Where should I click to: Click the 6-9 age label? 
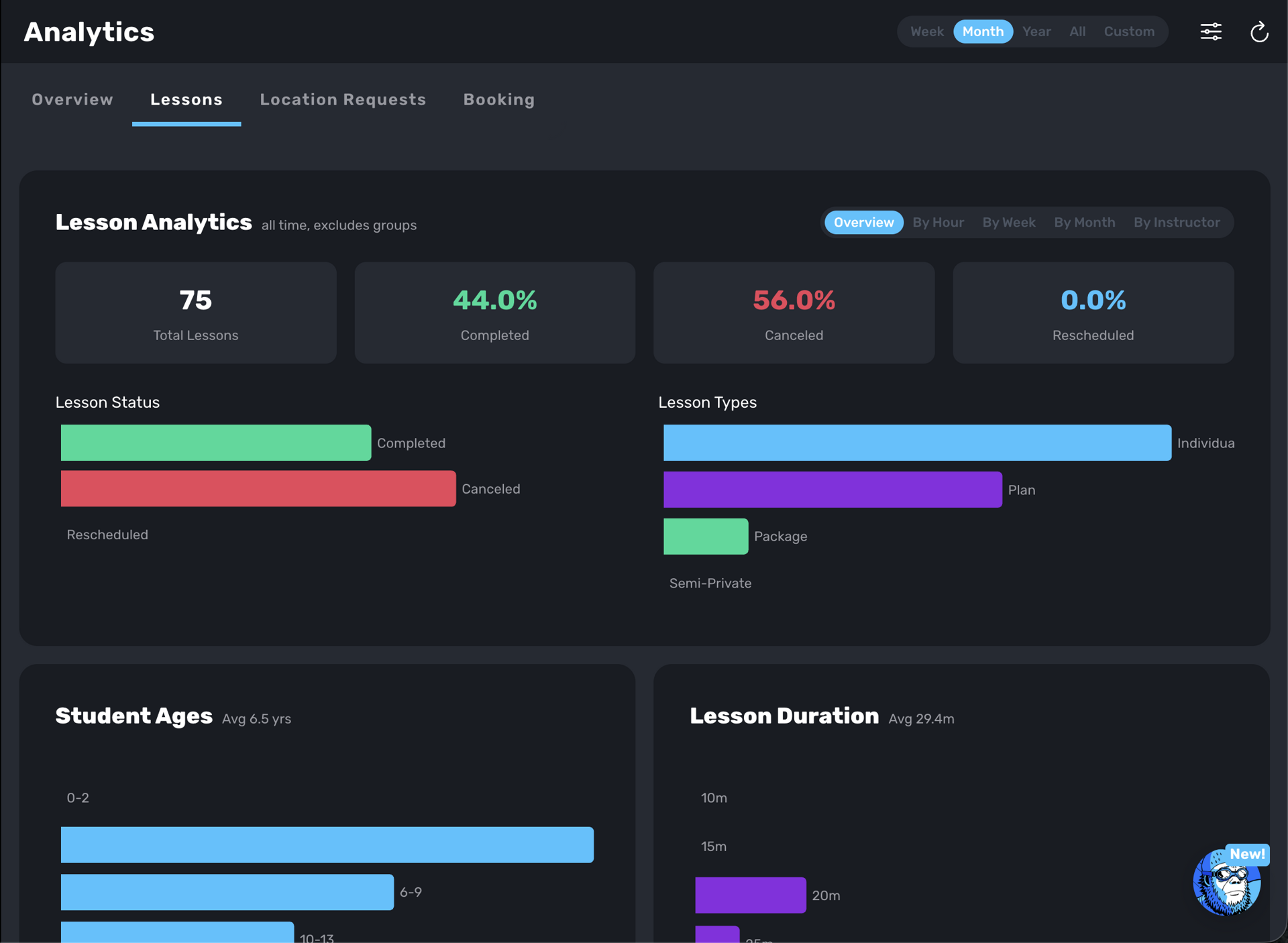[x=411, y=892]
